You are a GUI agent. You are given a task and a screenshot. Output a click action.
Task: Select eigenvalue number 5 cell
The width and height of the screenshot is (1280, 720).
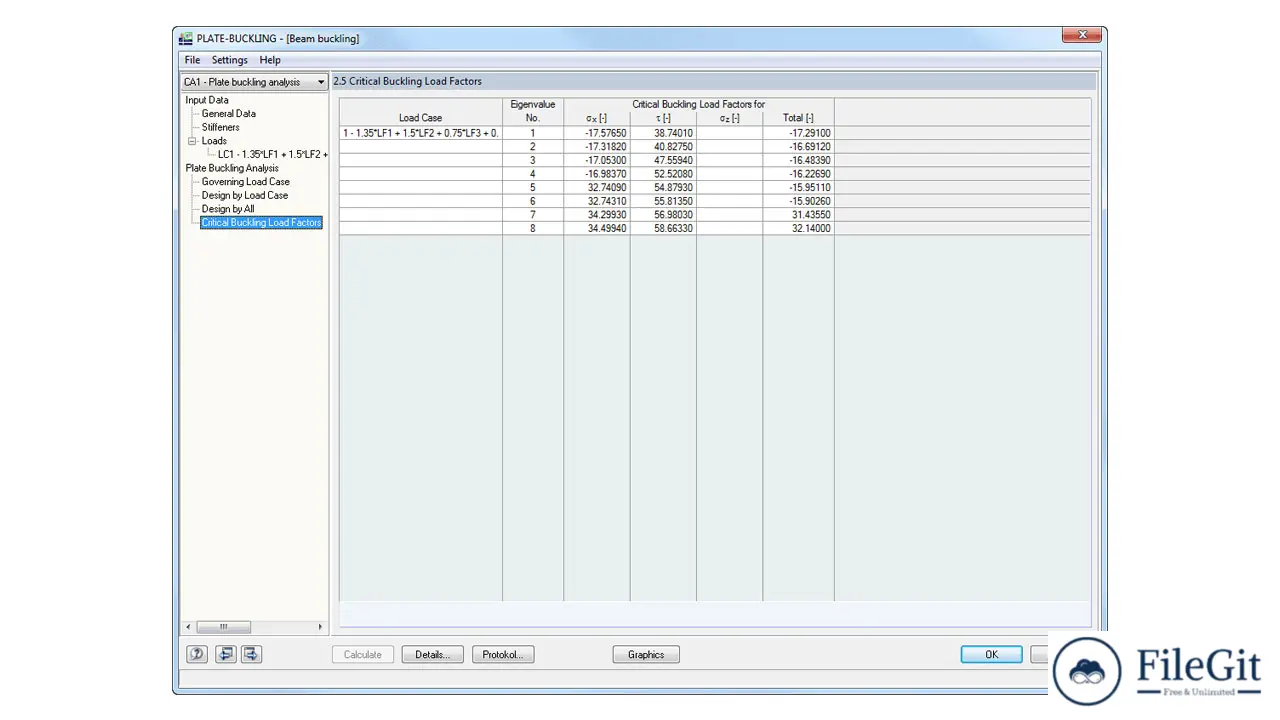[533, 187]
